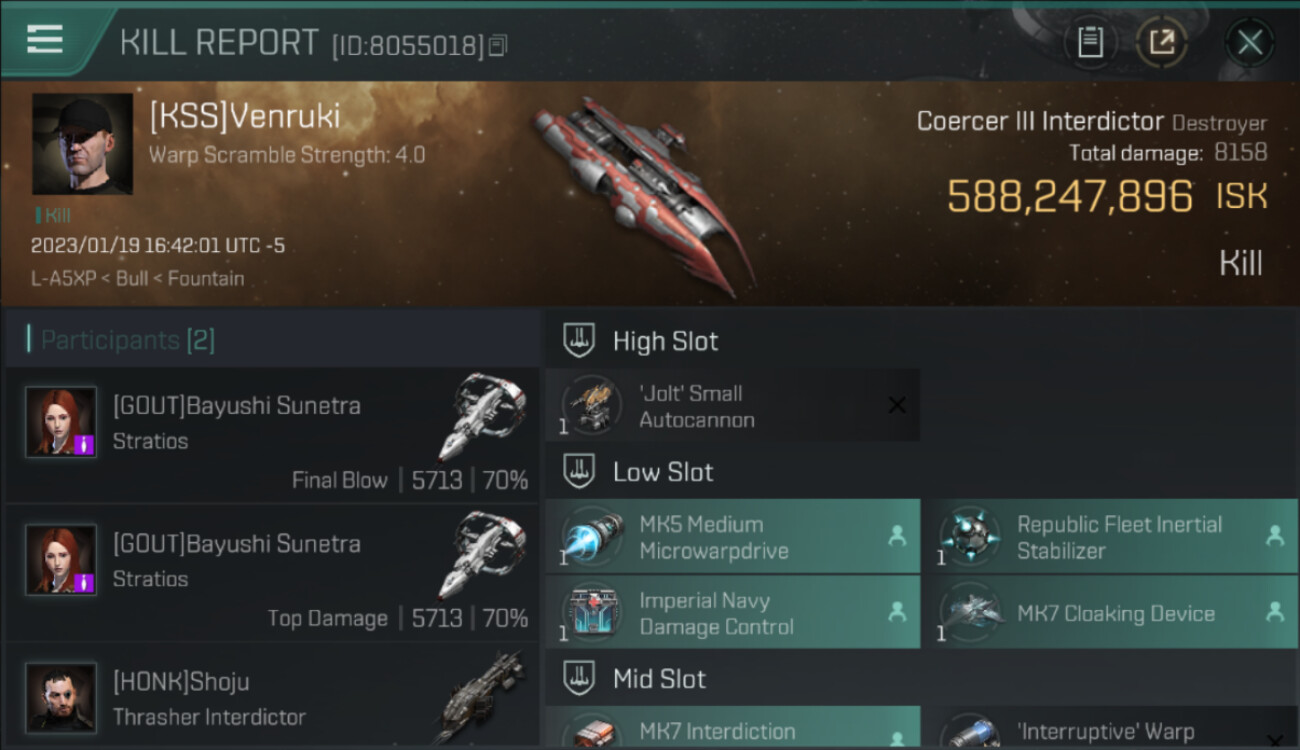Image resolution: width=1300 pixels, height=750 pixels.
Task: Select the Imperial Navy Damage Control module
Action: [732, 612]
